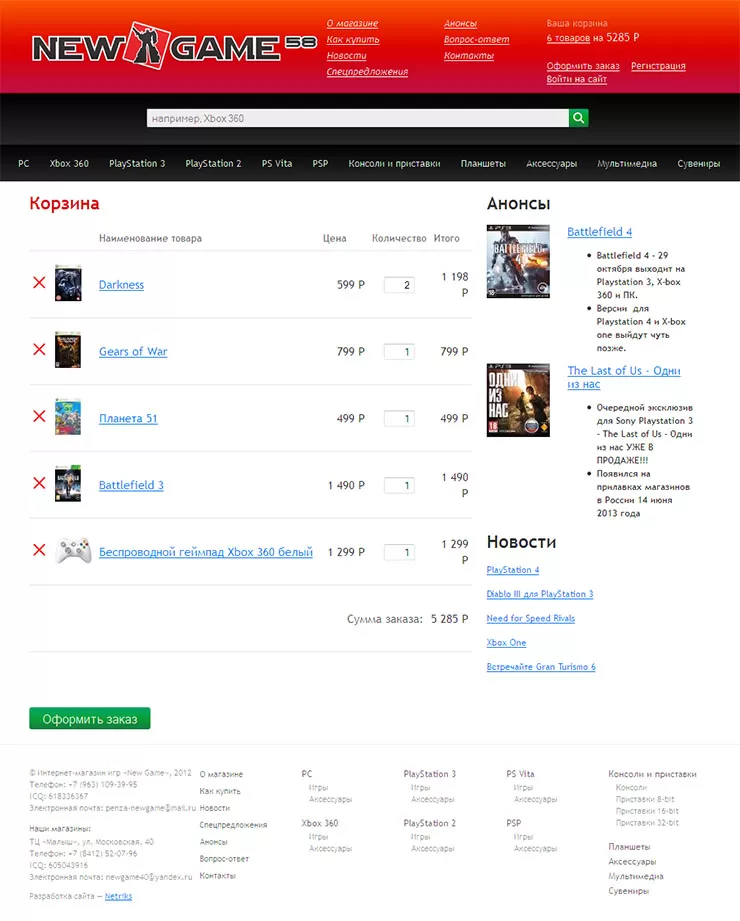Viewport: 740px width, 921px height.
Task: Open the Спецпредложения link in header
Action: (x=367, y=72)
